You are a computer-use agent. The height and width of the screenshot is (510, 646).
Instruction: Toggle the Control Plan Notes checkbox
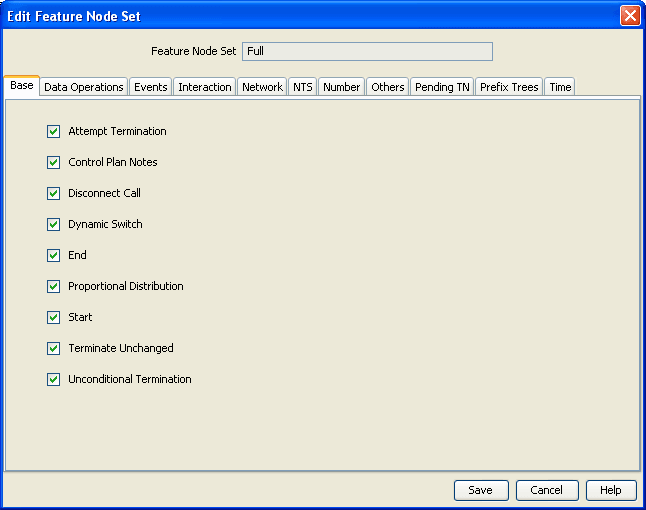54,162
